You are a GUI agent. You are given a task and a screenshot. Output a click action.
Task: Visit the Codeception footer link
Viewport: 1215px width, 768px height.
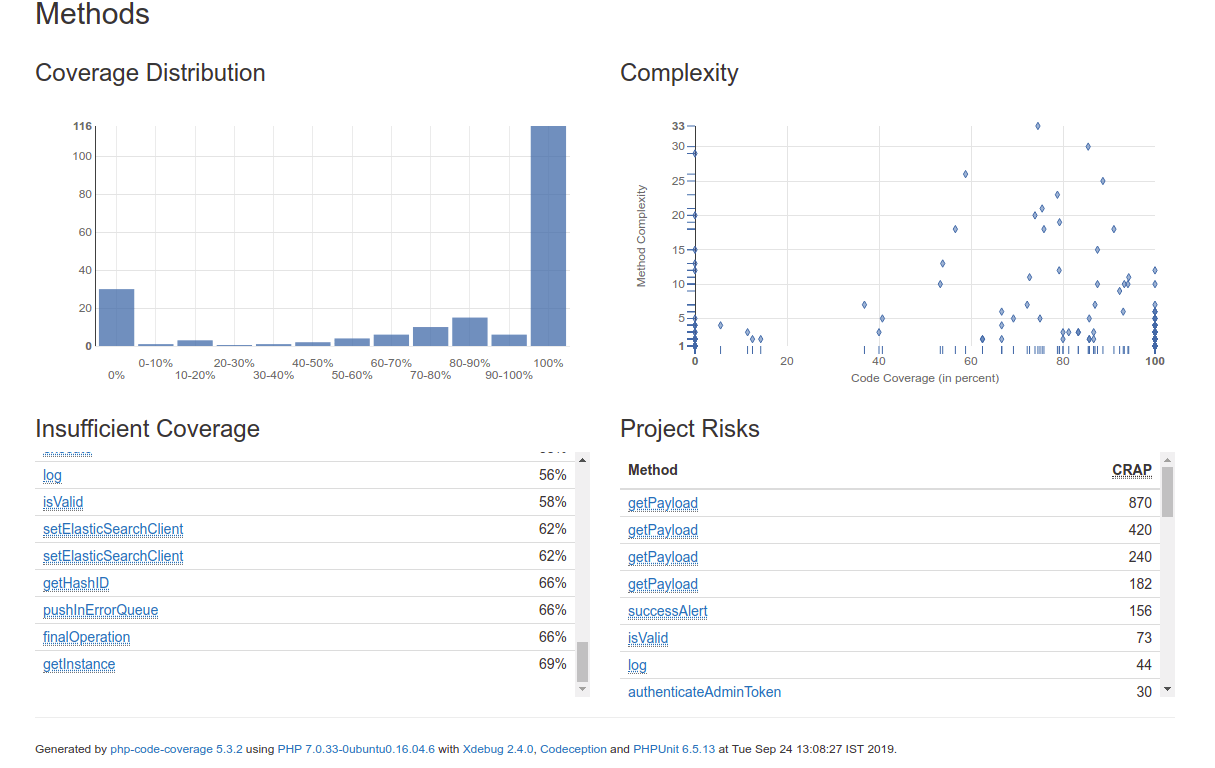(573, 749)
